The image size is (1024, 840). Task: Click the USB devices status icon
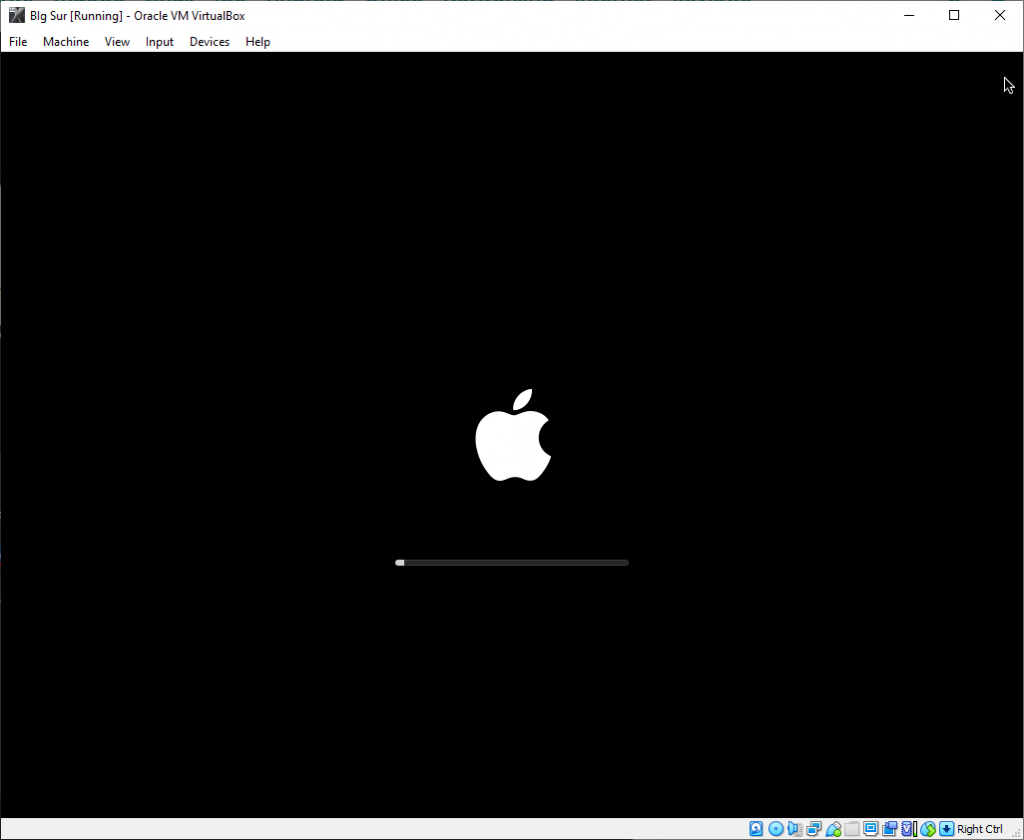tap(833, 828)
